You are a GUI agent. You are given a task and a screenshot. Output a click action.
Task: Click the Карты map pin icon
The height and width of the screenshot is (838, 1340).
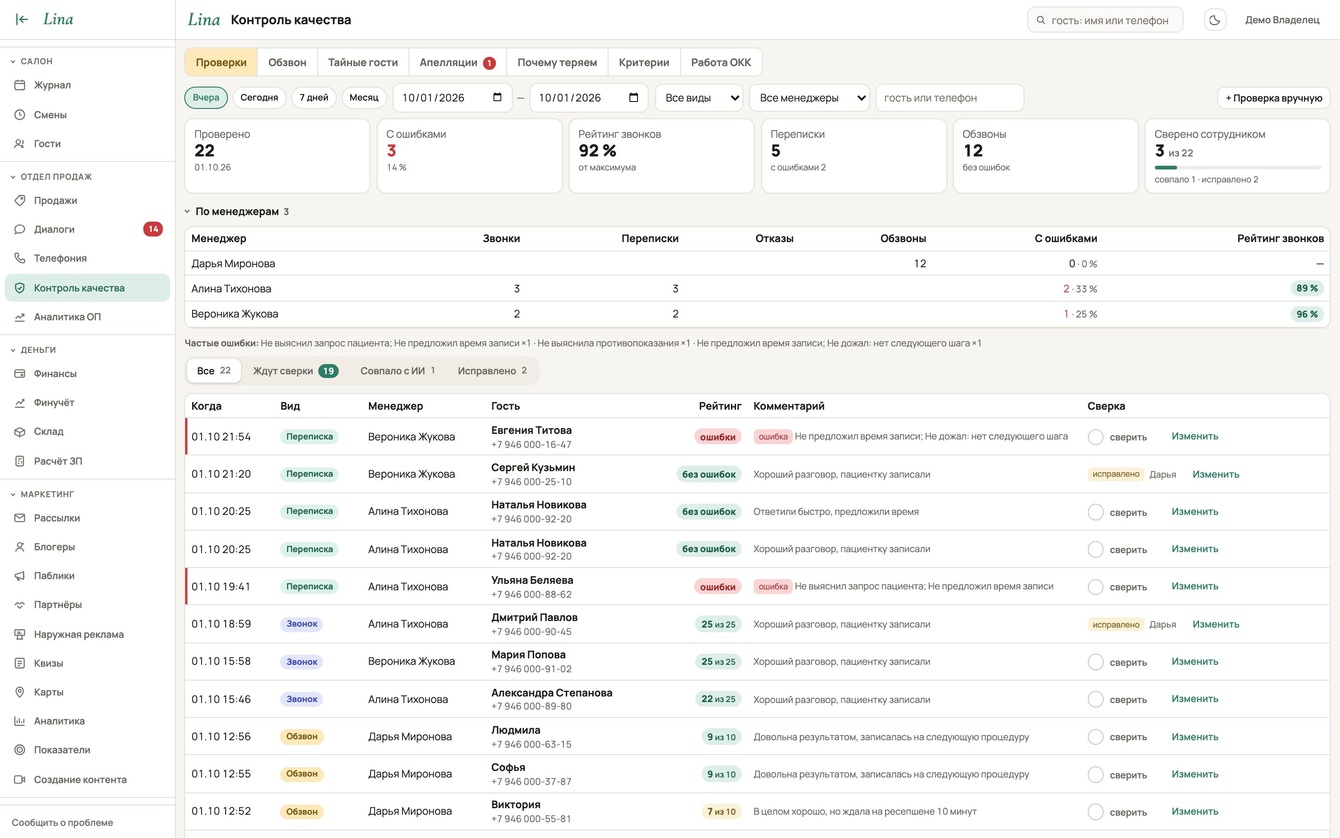pos(19,692)
